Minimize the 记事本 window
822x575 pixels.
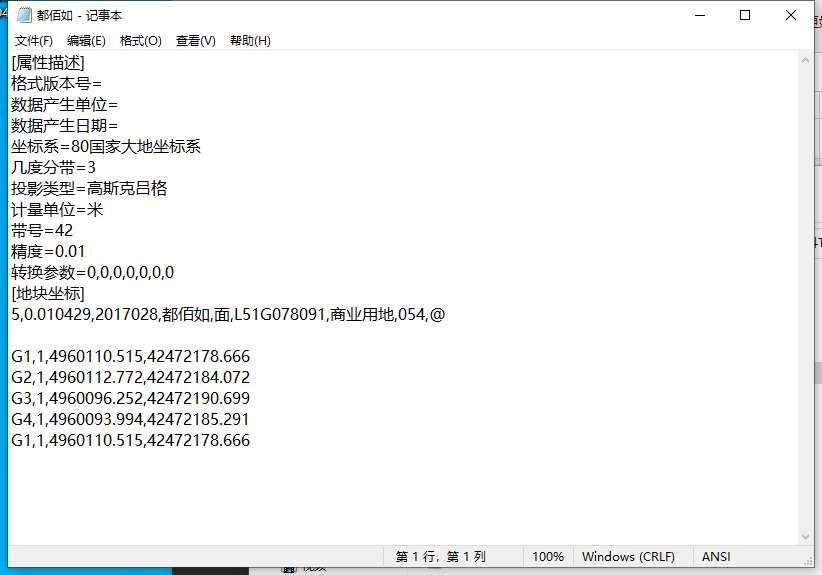pyautogui.click(x=700, y=15)
